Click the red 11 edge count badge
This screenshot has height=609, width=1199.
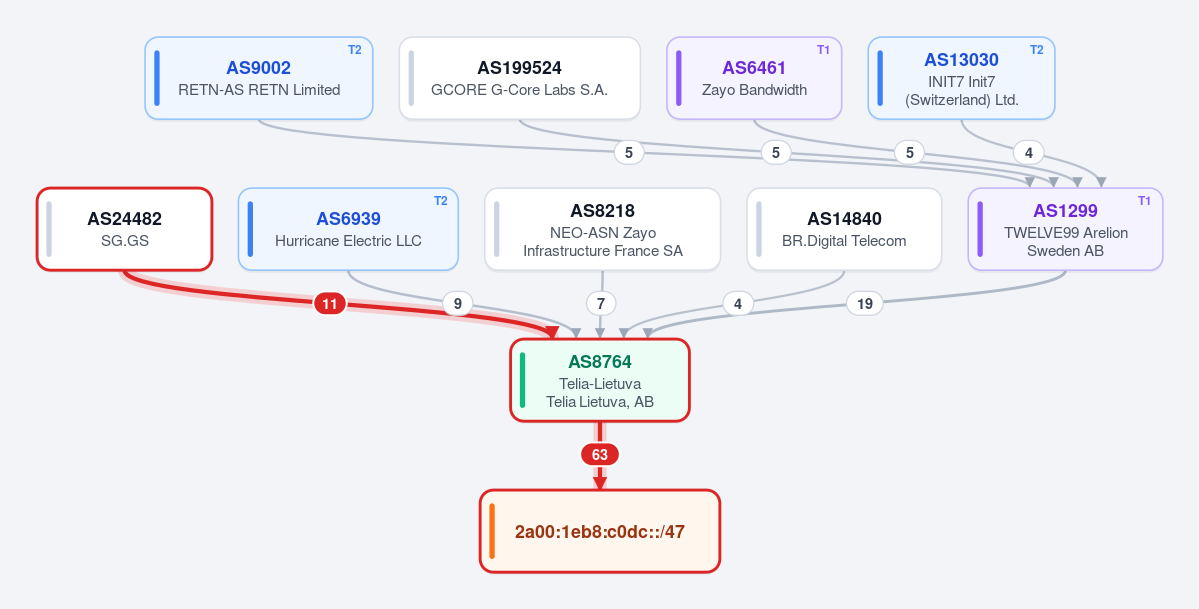point(330,304)
